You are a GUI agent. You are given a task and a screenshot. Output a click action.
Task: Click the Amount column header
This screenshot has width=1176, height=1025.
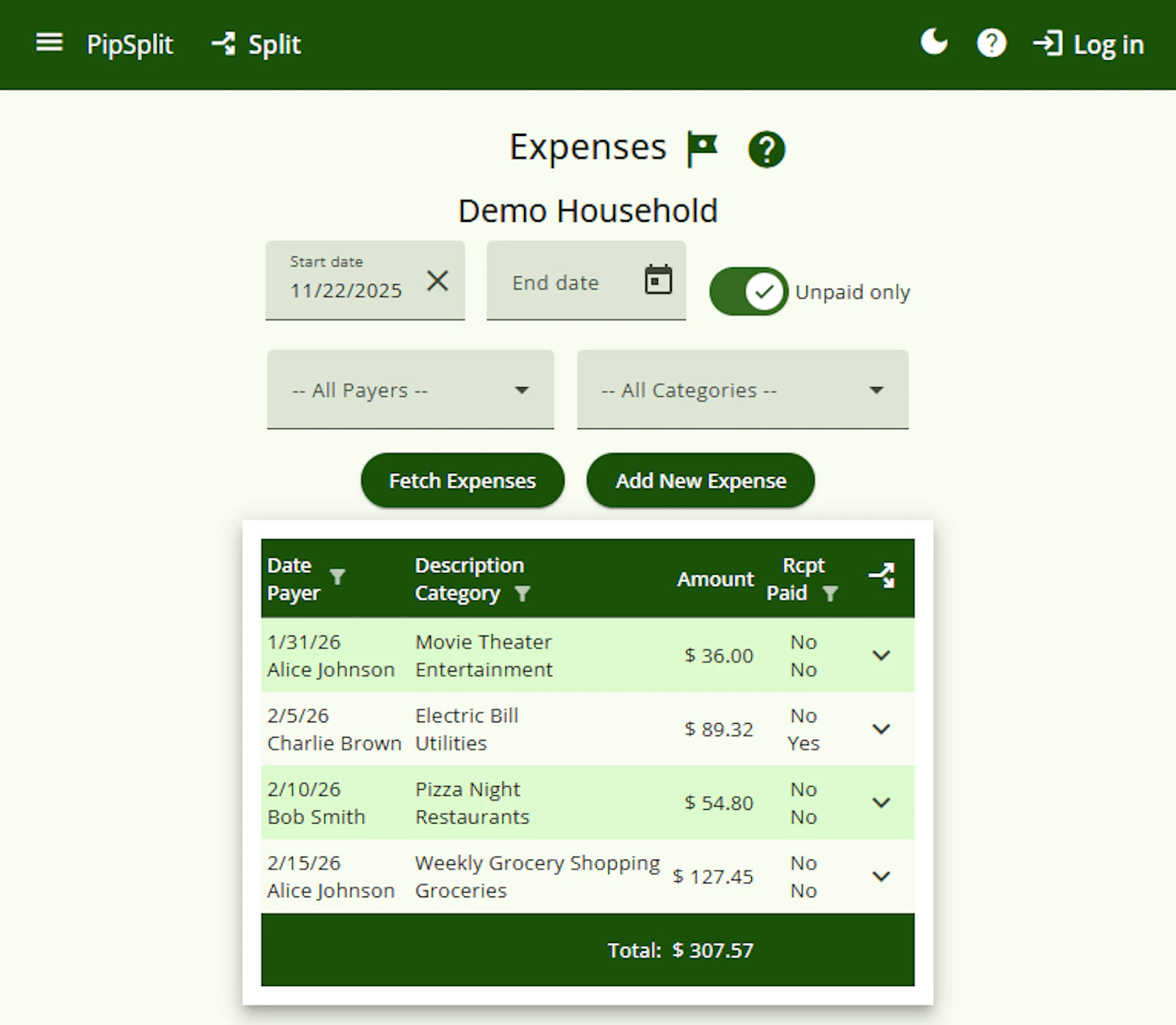pyautogui.click(x=715, y=579)
